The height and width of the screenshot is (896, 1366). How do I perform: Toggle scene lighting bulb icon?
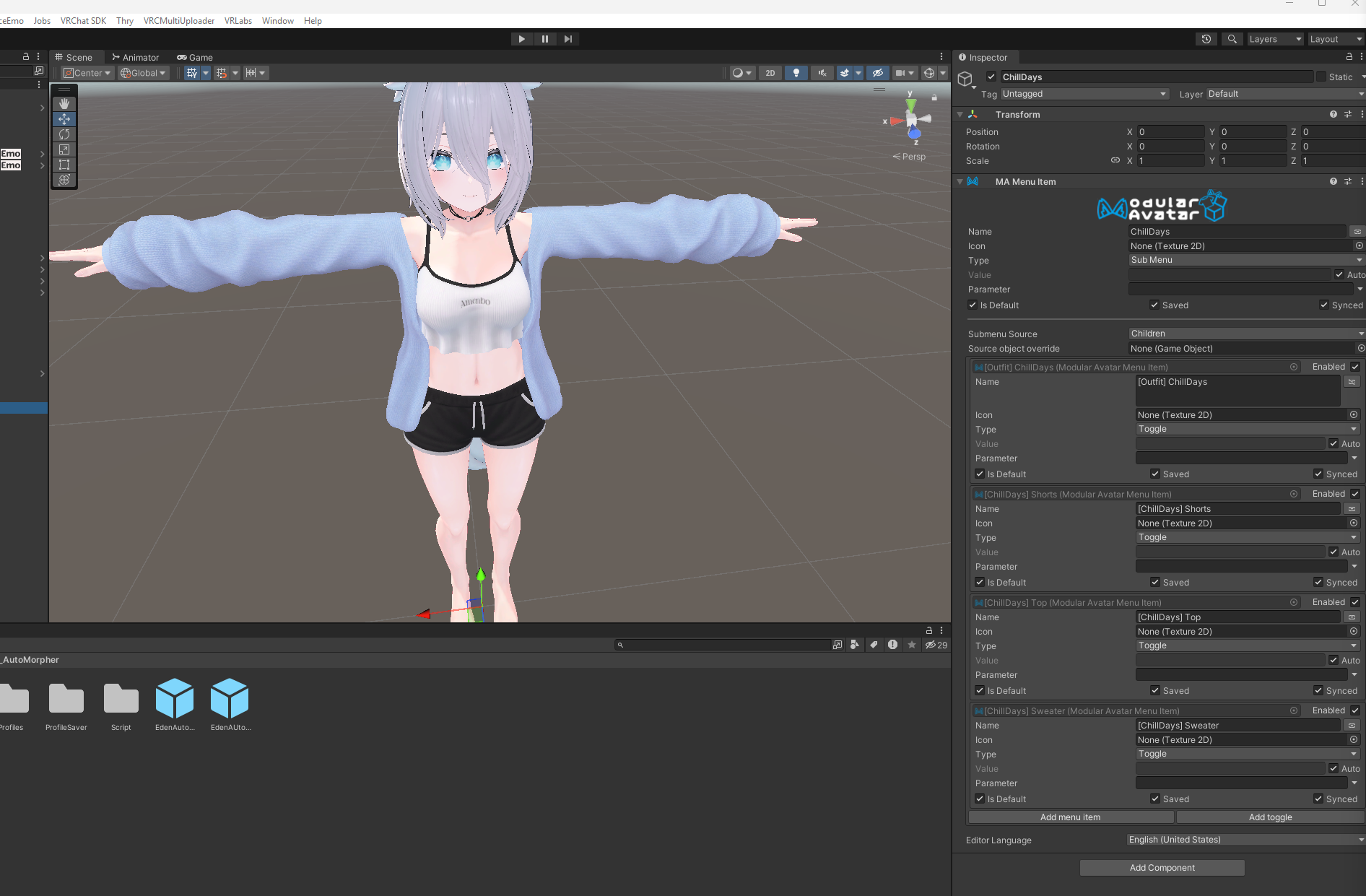coord(796,73)
